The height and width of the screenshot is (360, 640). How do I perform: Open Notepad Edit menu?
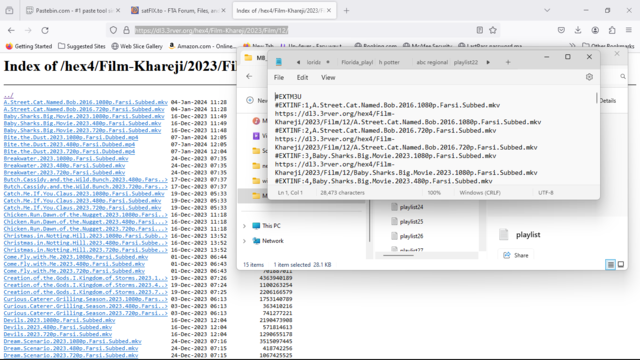pyautogui.click(x=302, y=77)
